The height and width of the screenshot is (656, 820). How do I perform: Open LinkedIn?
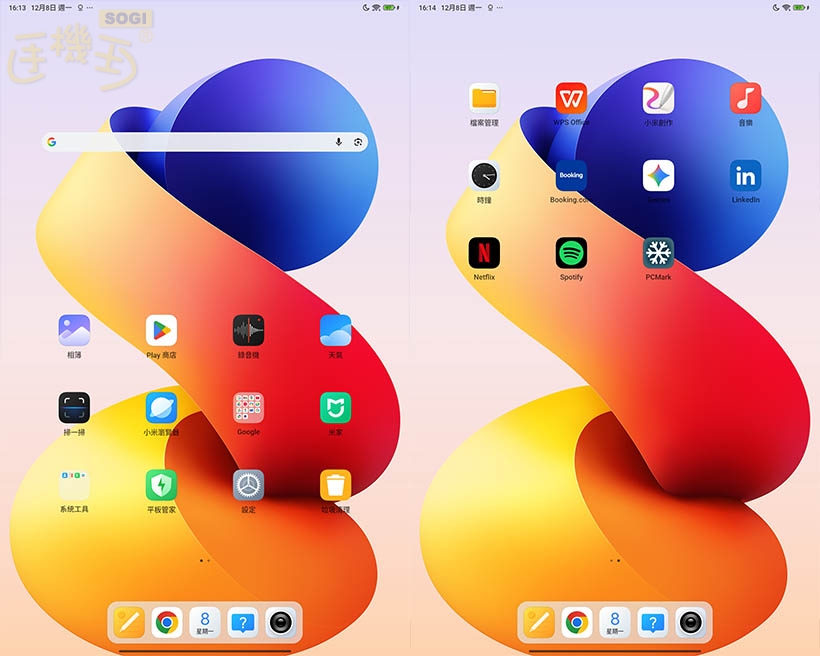[x=744, y=173]
